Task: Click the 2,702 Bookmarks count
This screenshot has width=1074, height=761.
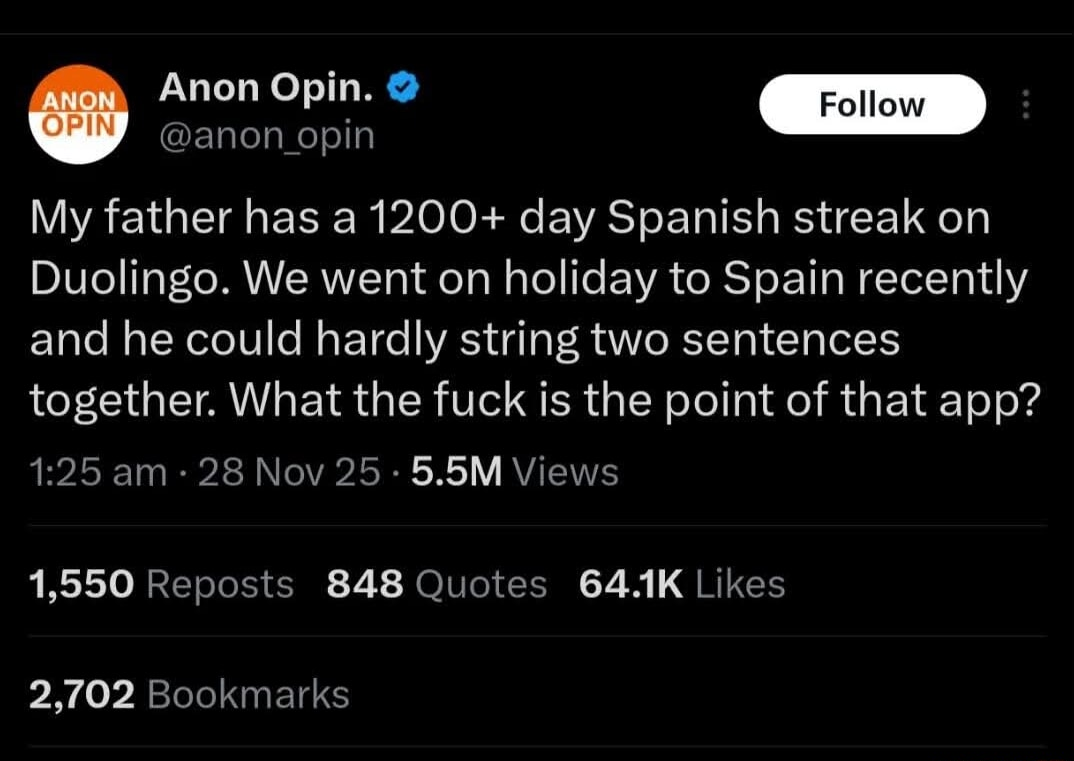Action: tap(190, 694)
